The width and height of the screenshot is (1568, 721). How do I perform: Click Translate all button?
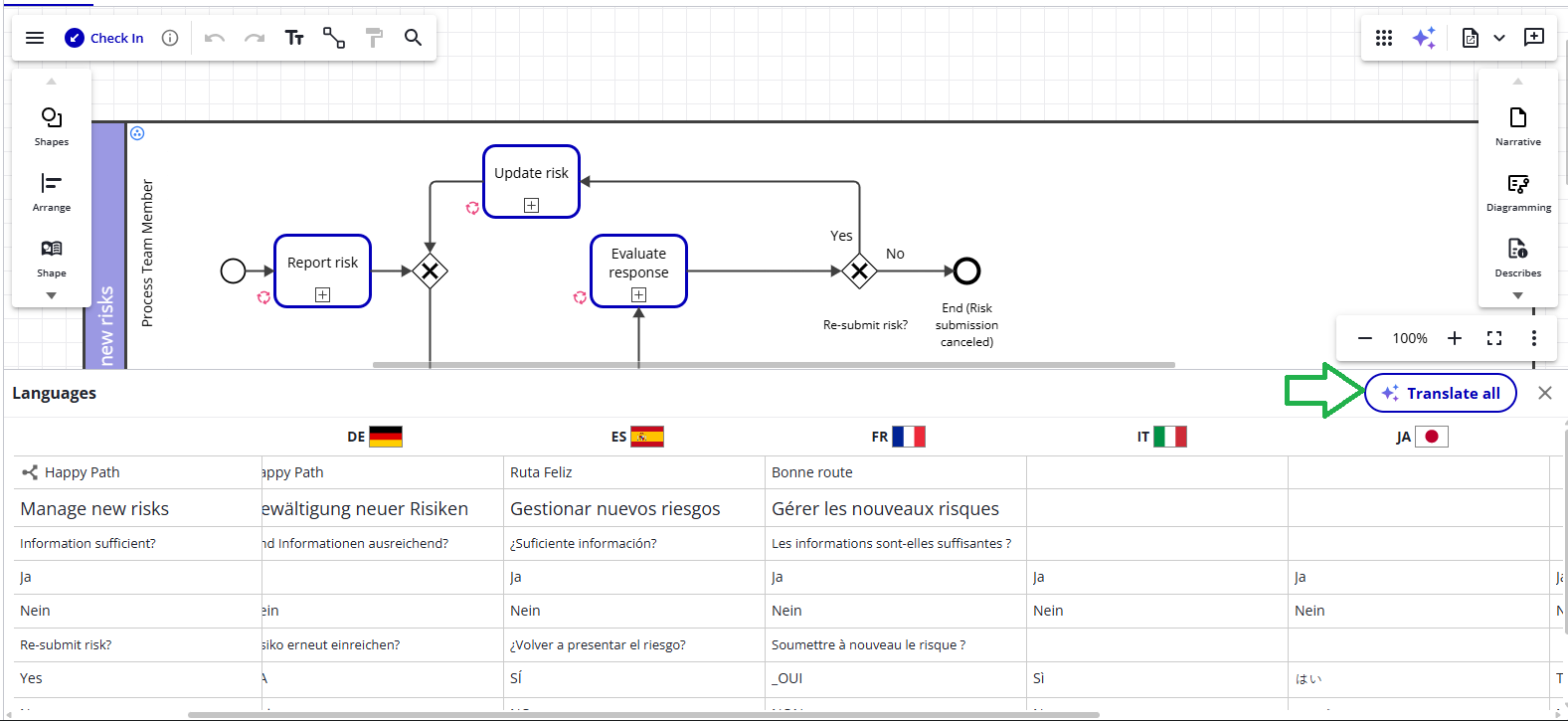(1440, 393)
